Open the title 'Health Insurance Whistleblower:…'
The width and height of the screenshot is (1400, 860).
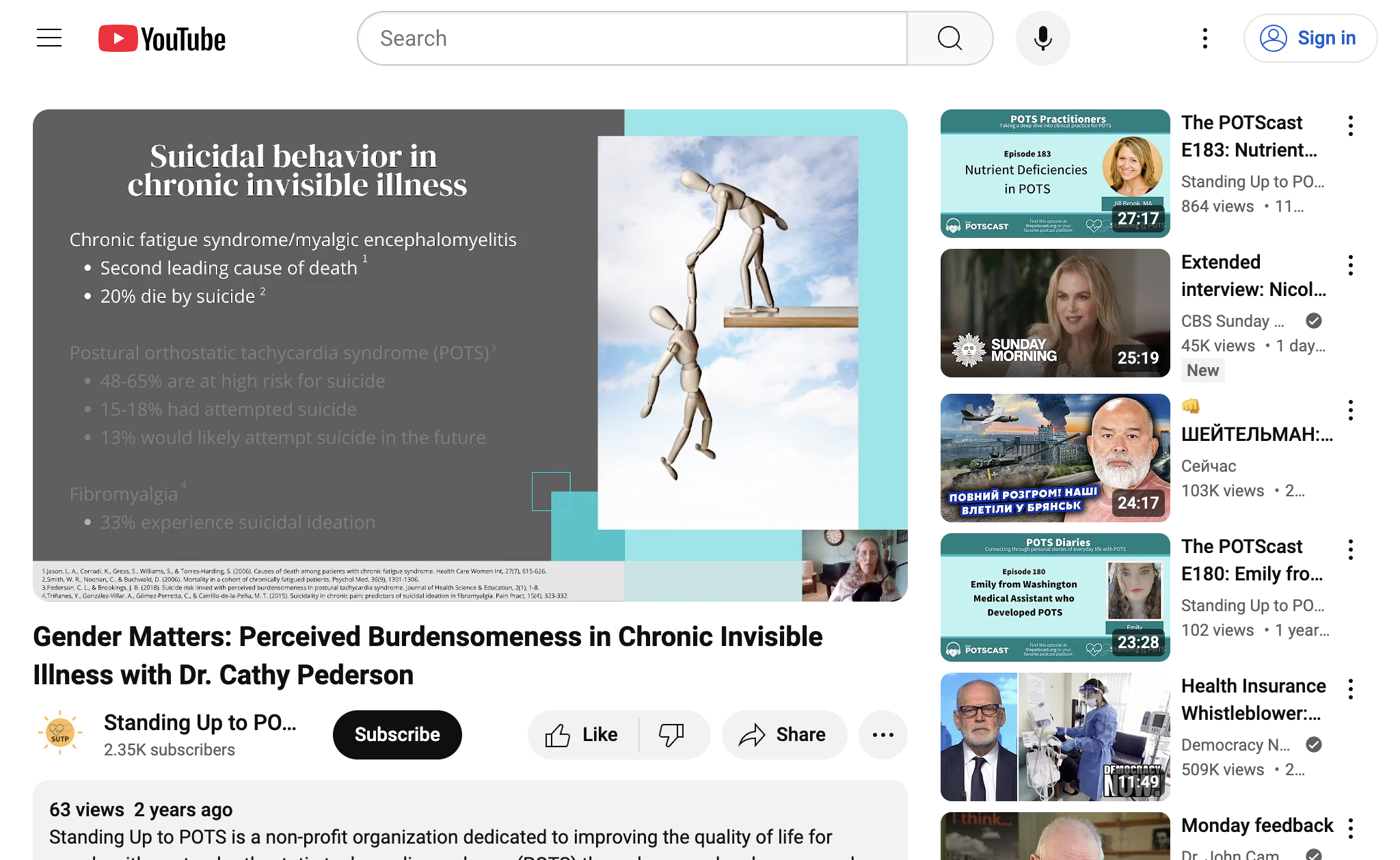1254,699
